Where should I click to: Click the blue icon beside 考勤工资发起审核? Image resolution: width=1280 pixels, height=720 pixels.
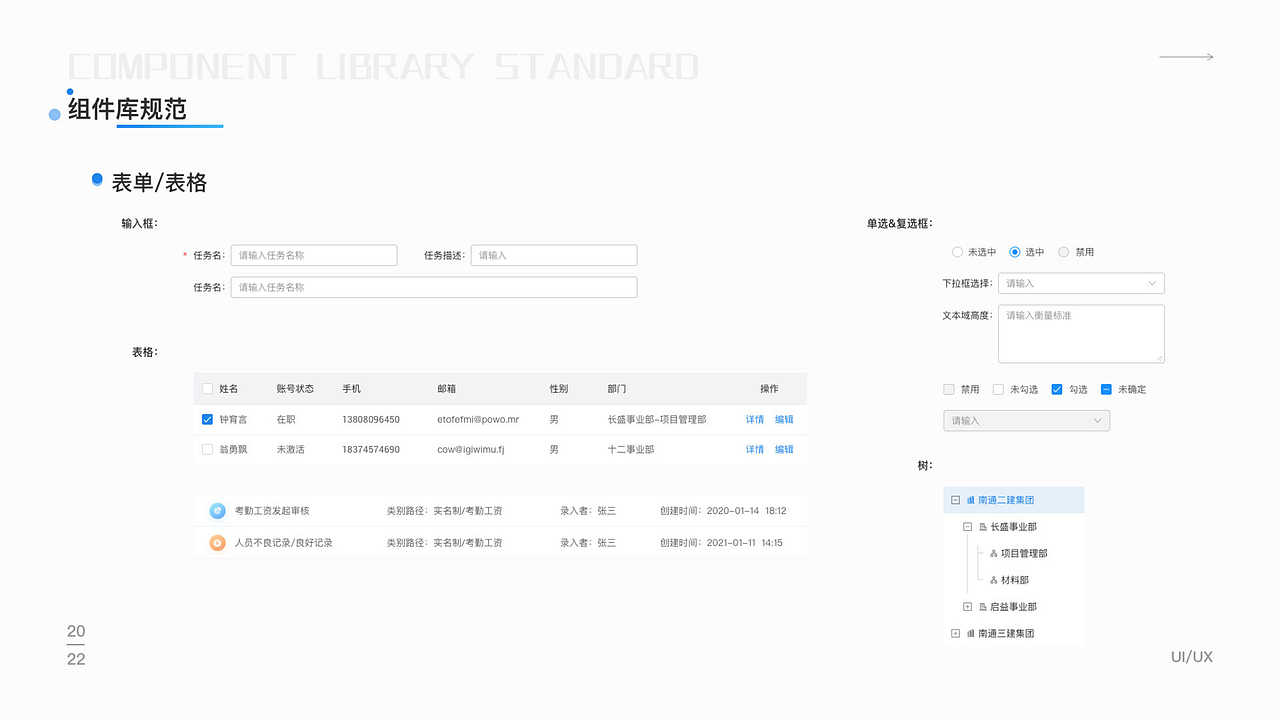click(x=217, y=511)
